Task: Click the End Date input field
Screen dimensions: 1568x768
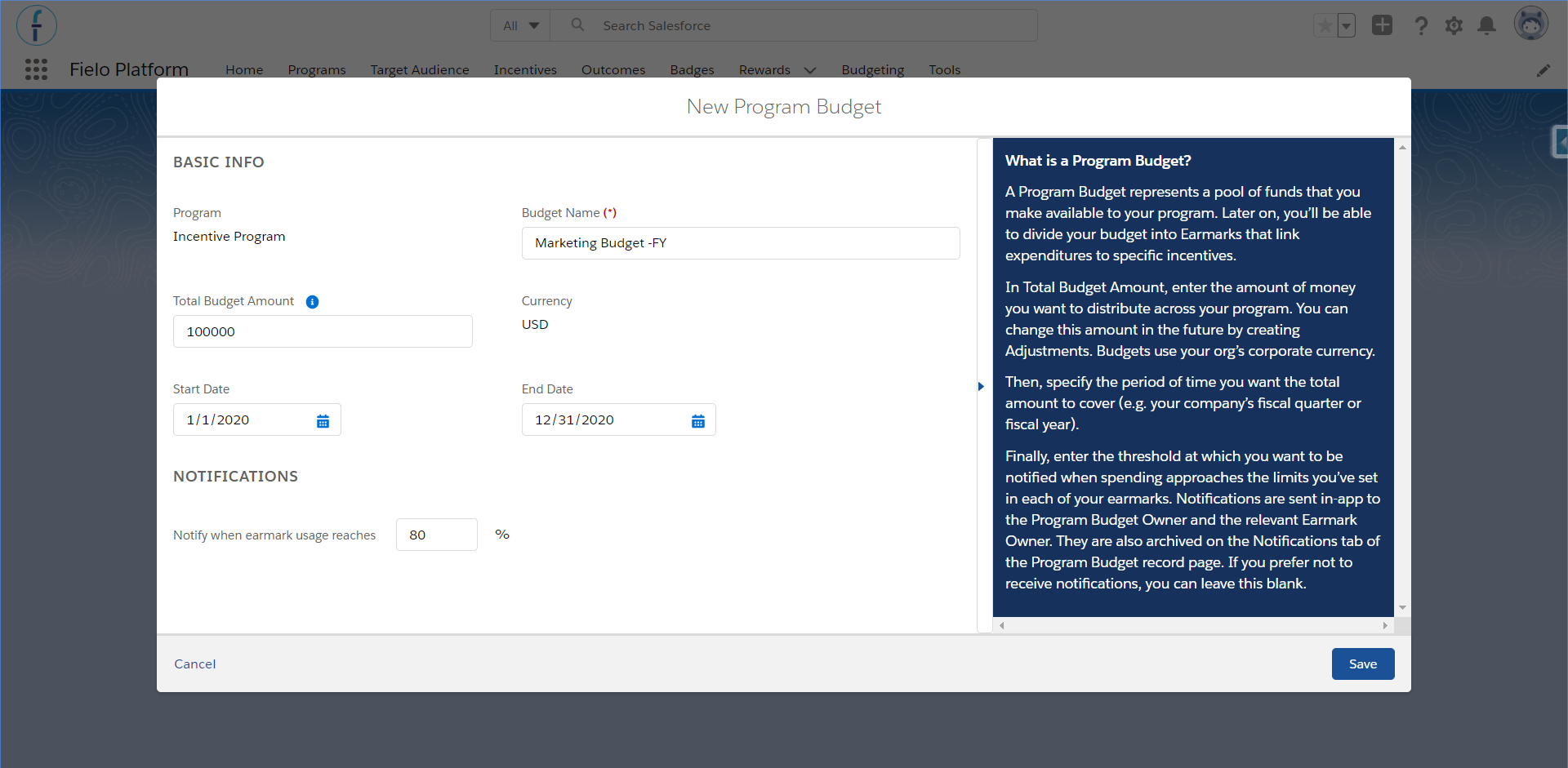Action: 619,420
